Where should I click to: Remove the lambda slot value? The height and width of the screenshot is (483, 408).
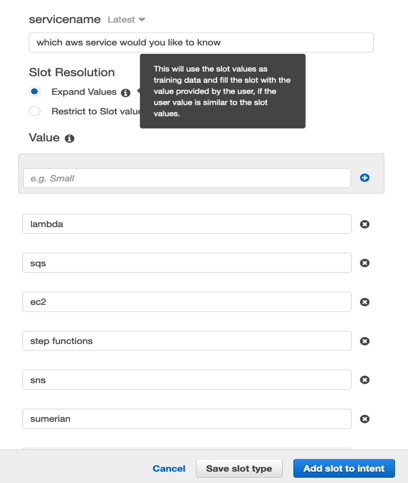click(x=365, y=224)
